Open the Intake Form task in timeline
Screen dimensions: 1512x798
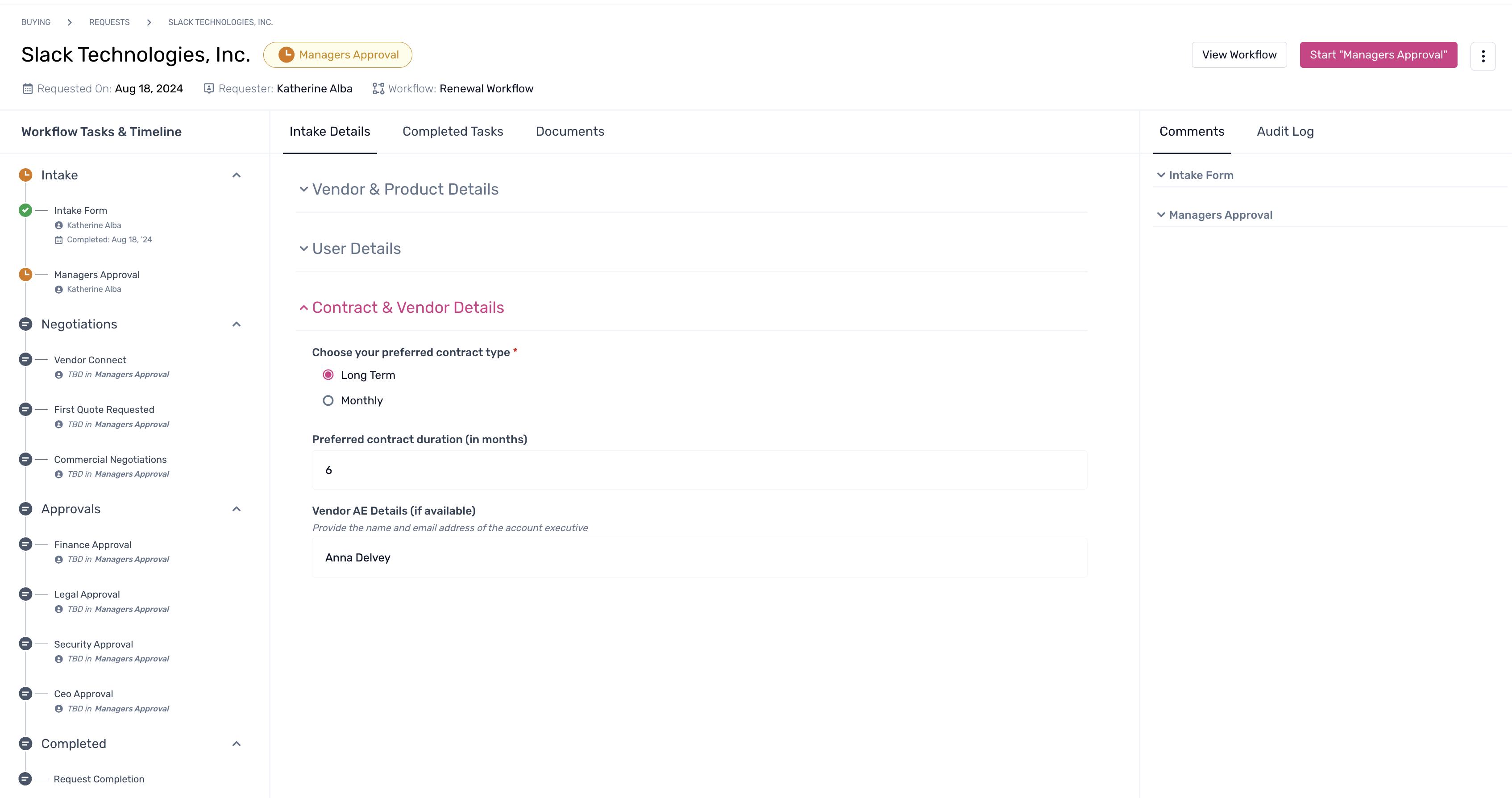point(80,210)
